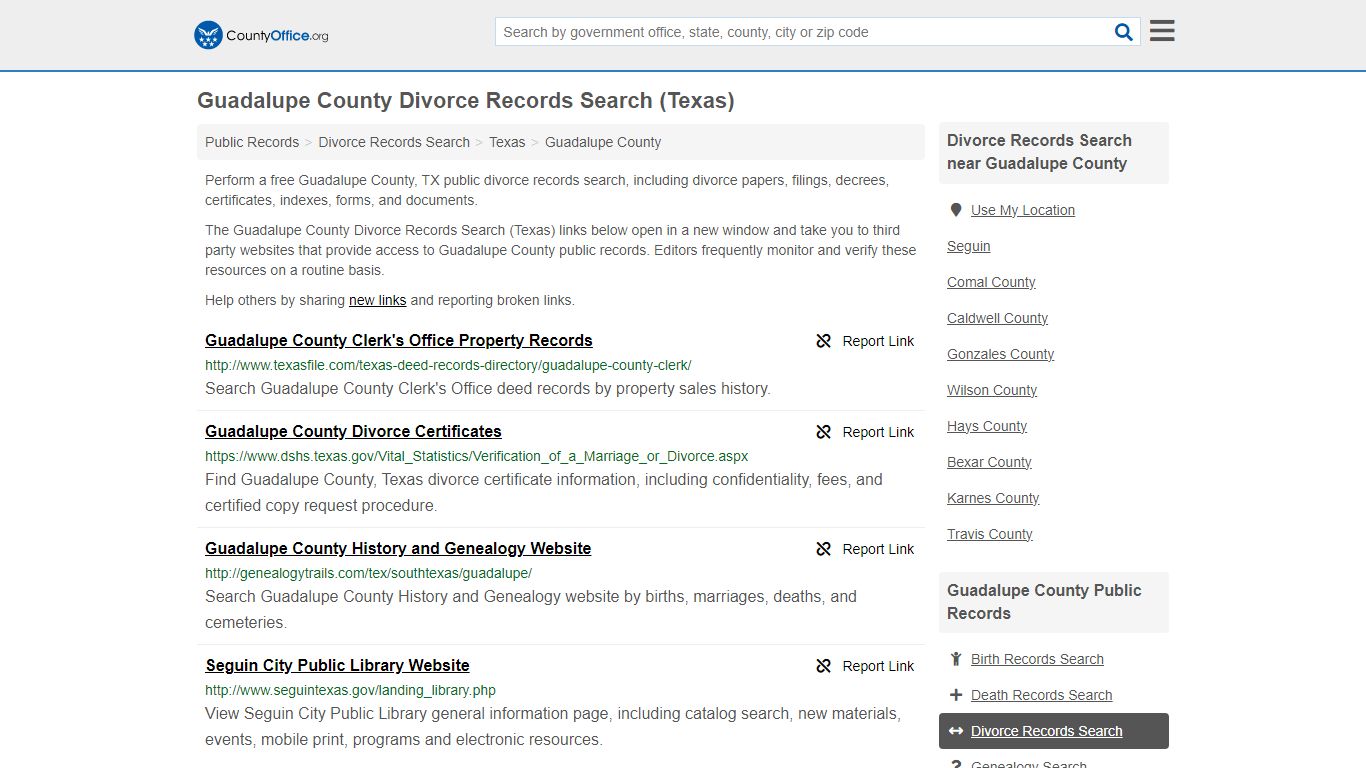This screenshot has height=768, width=1366.
Task: Click the page title Guadalupe County Divorce Records Search
Action: click(x=466, y=100)
